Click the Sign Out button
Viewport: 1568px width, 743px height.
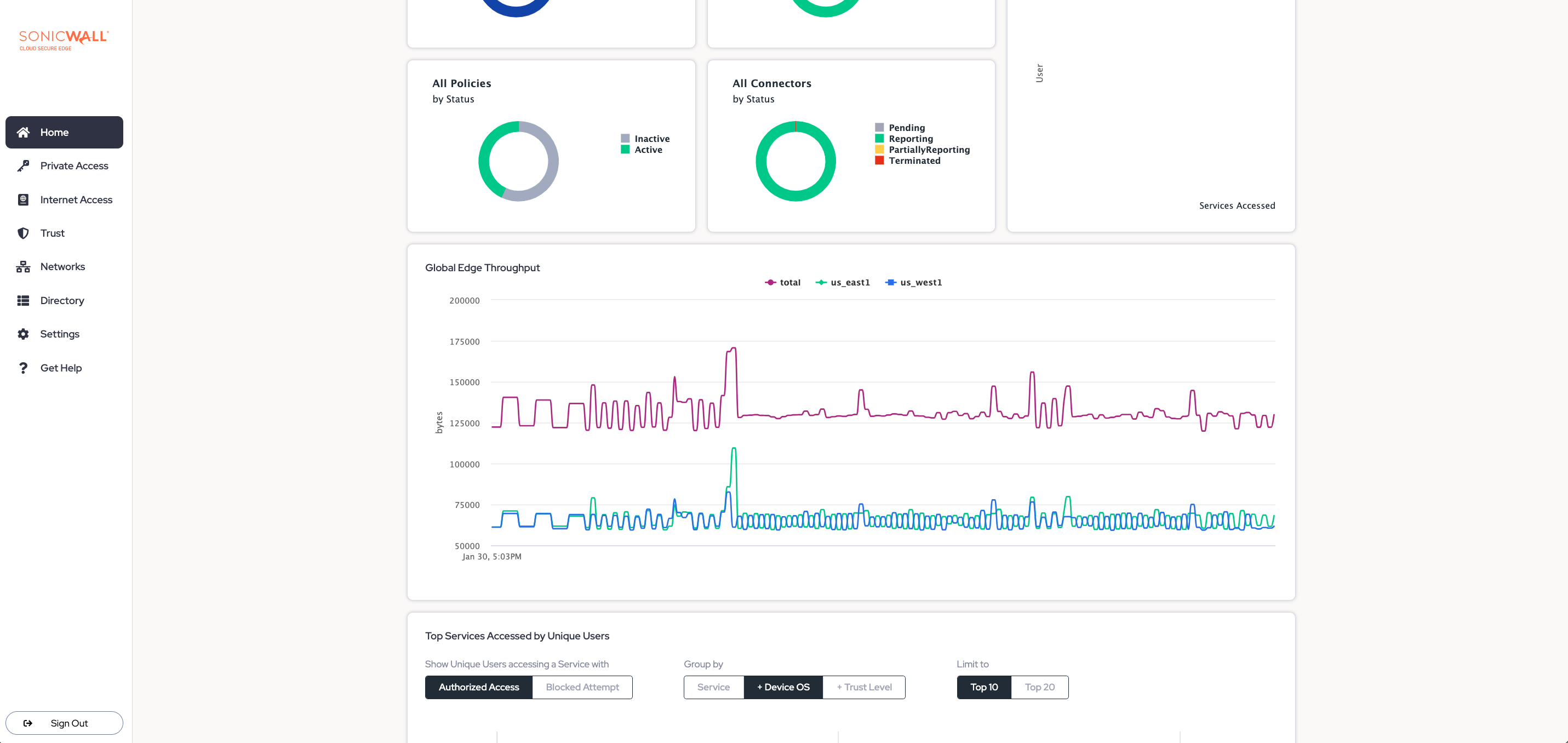click(x=64, y=723)
